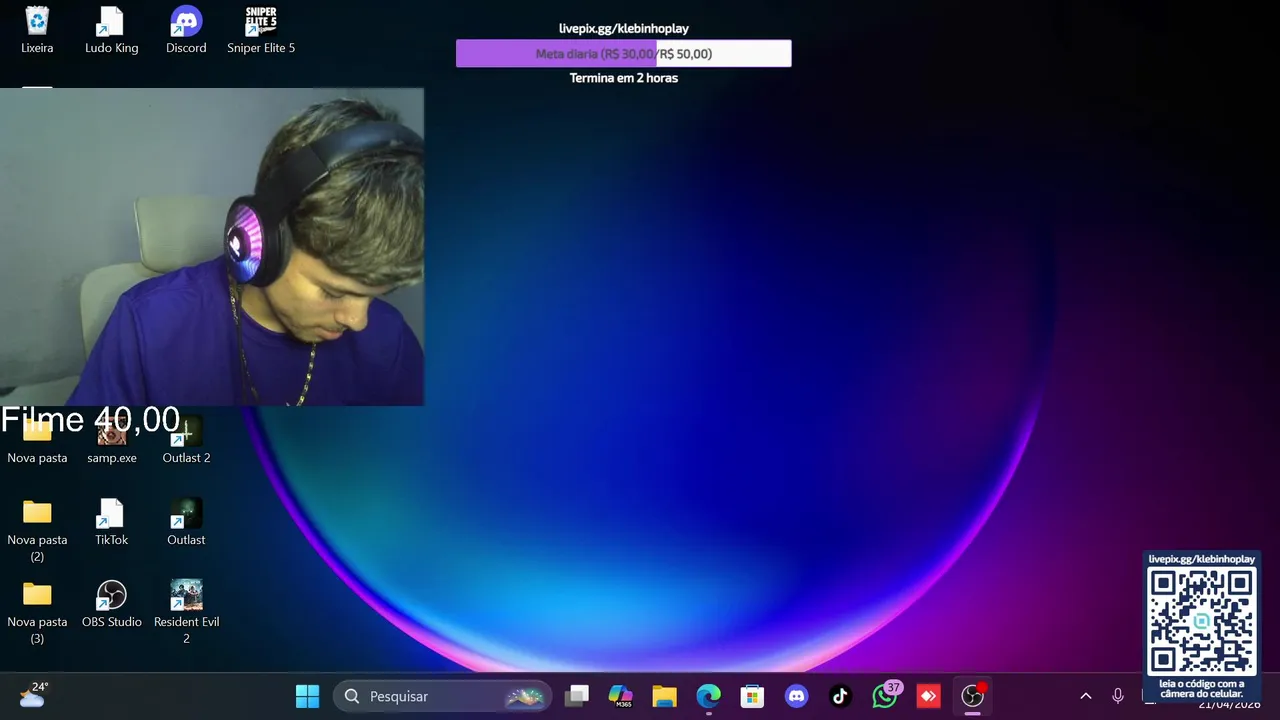Open the Windows Start menu

coord(308,696)
